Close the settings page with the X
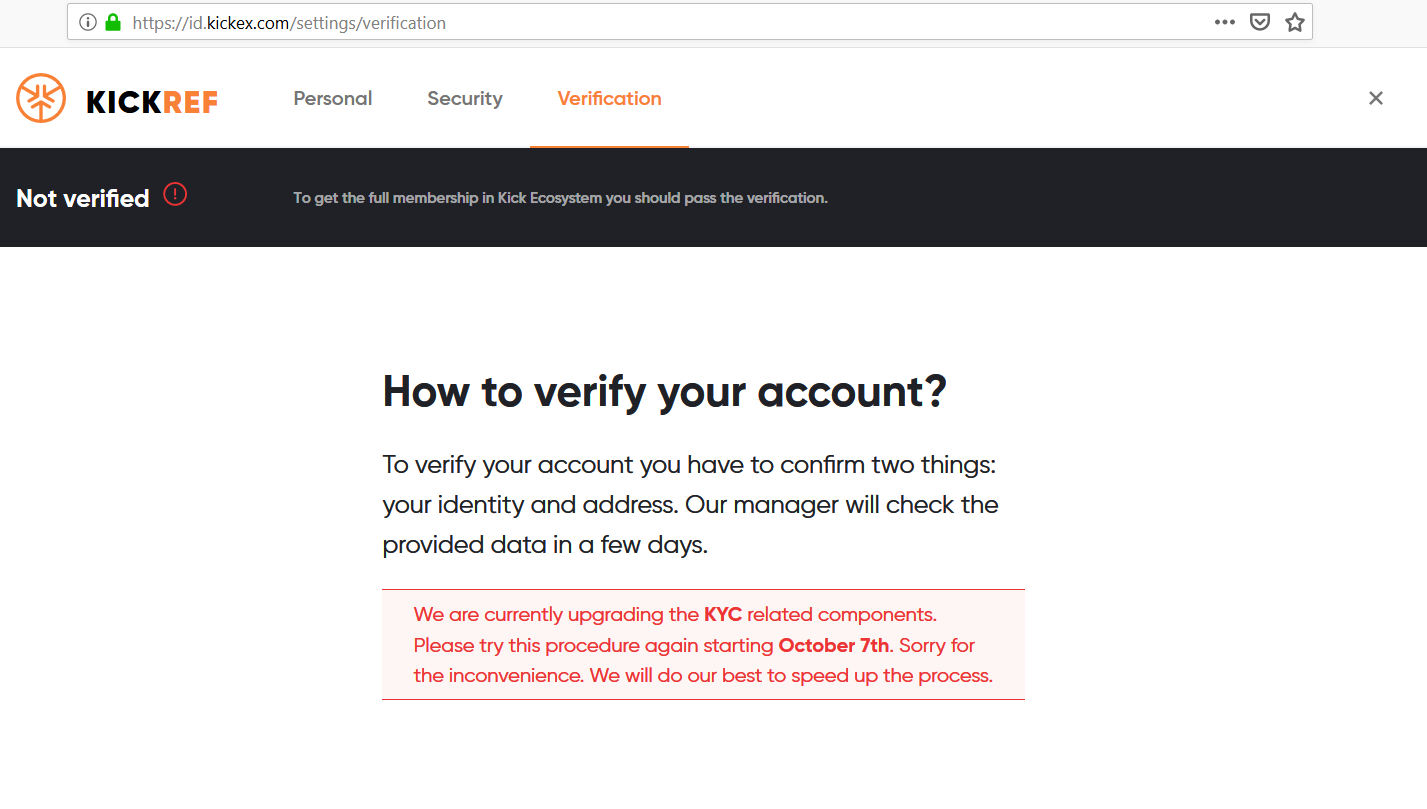Screen dimensions: 1427x809 (1376, 98)
